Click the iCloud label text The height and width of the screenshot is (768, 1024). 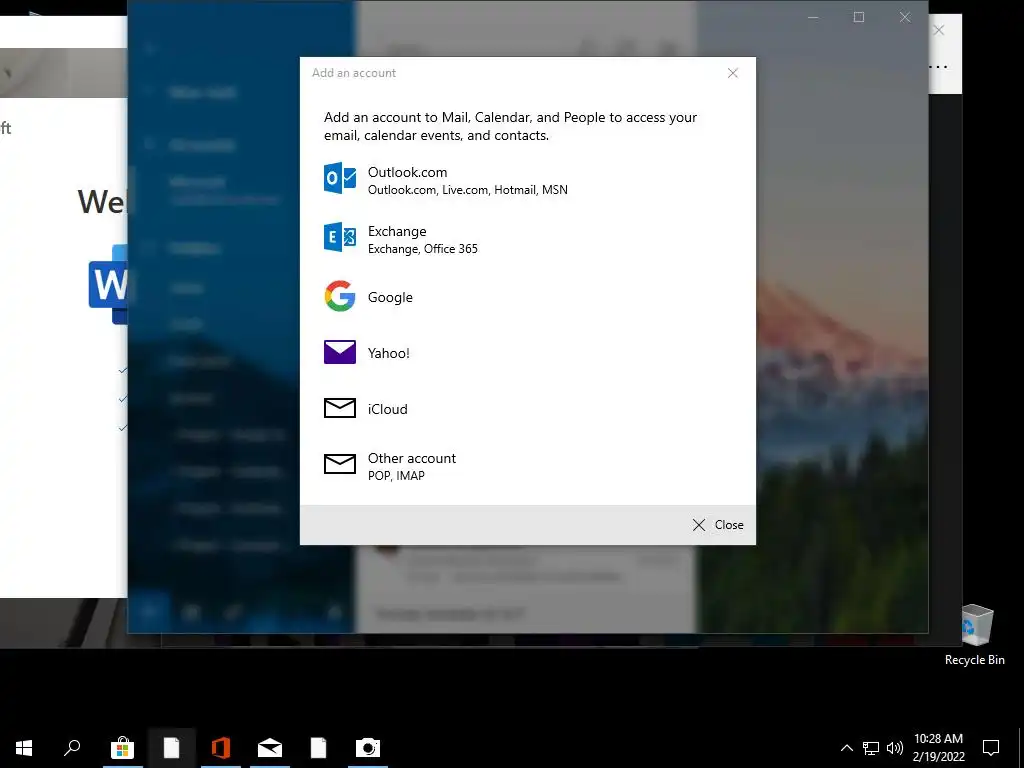387,409
